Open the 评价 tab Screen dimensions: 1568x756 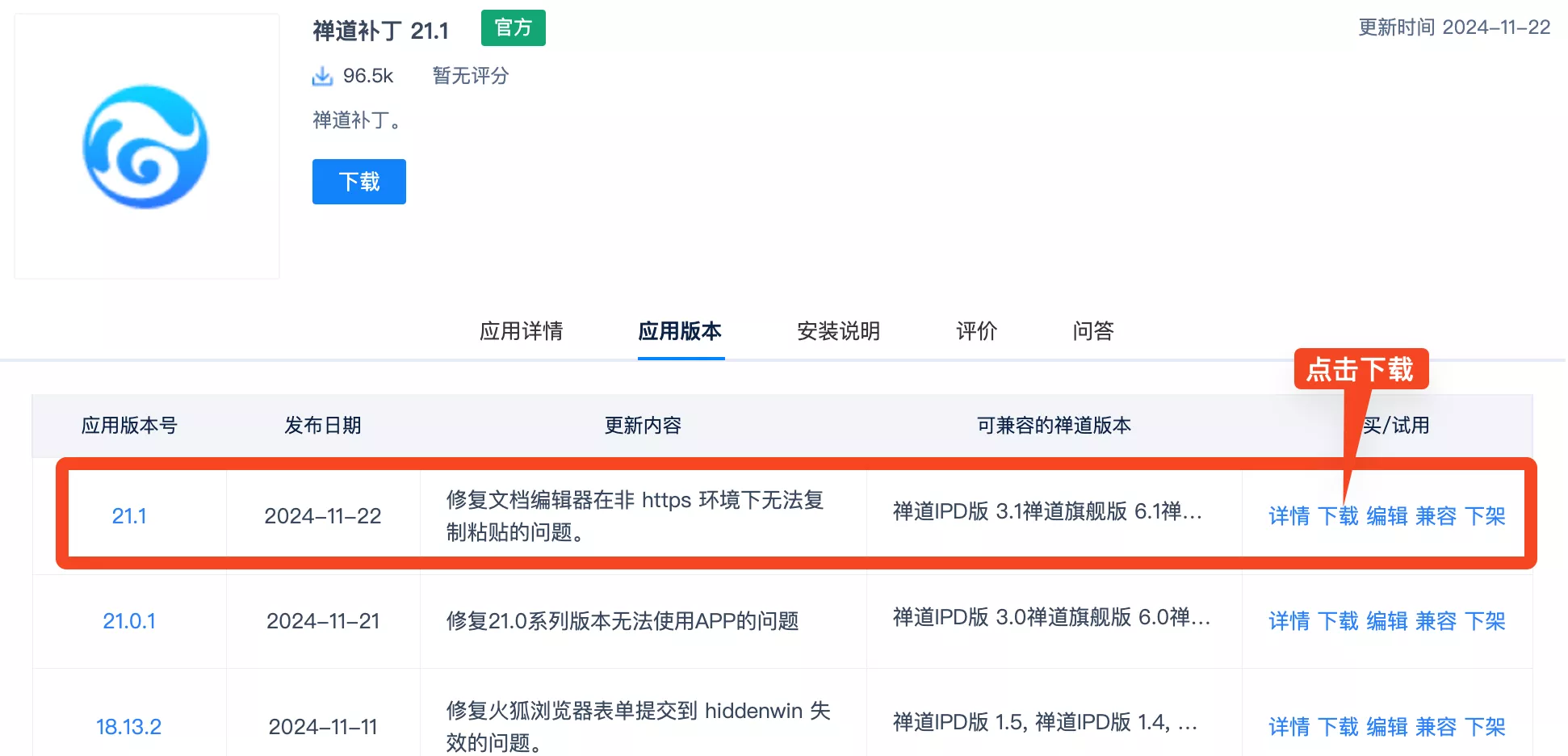pos(977,331)
